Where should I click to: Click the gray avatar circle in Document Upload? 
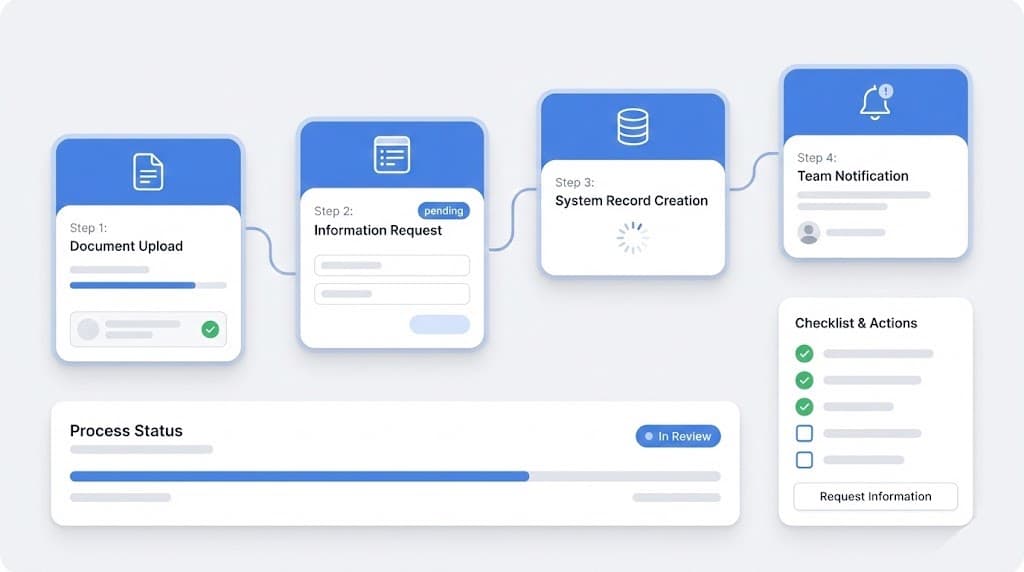(x=88, y=329)
